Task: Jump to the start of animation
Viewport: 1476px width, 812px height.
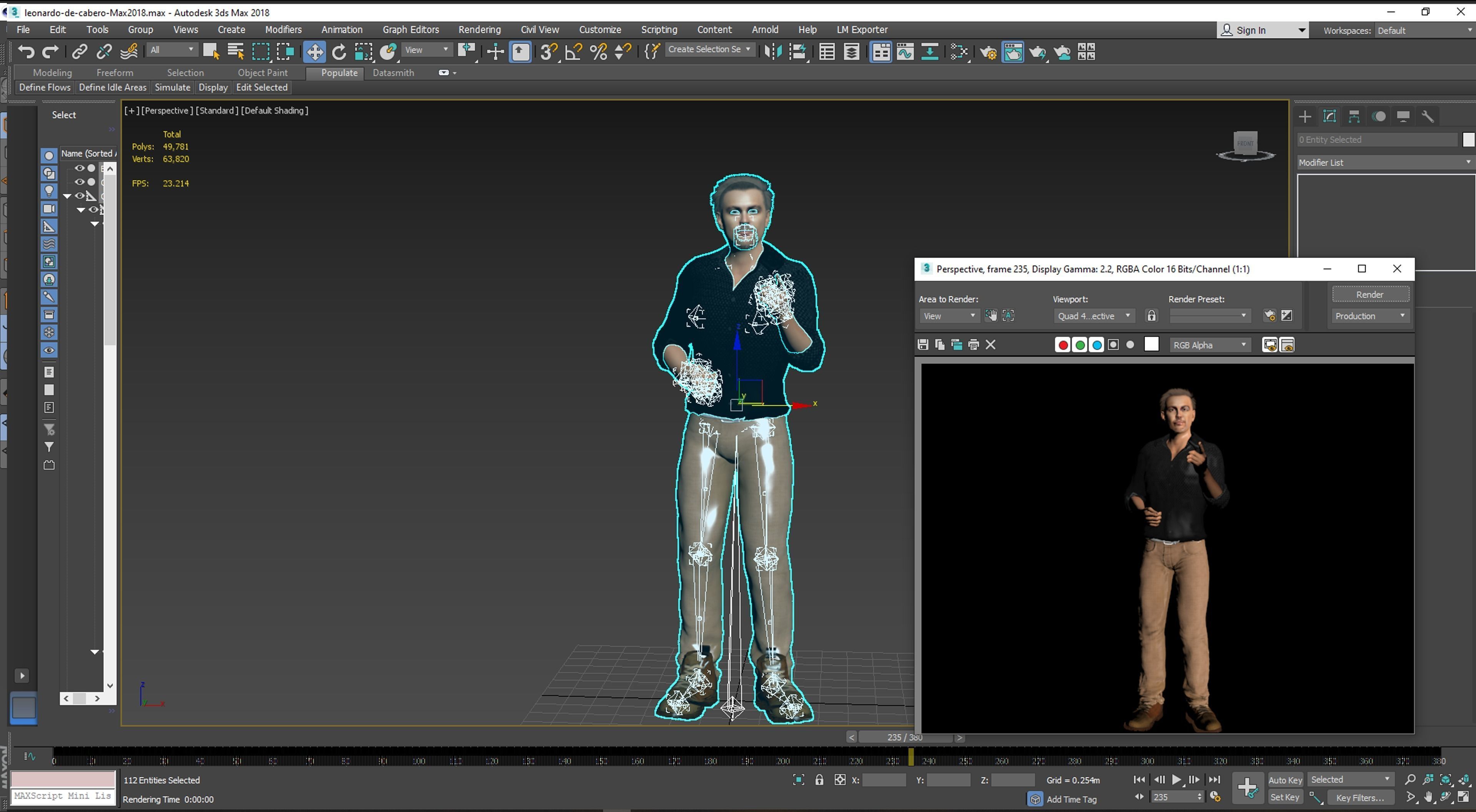Action: click(1139, 779)
